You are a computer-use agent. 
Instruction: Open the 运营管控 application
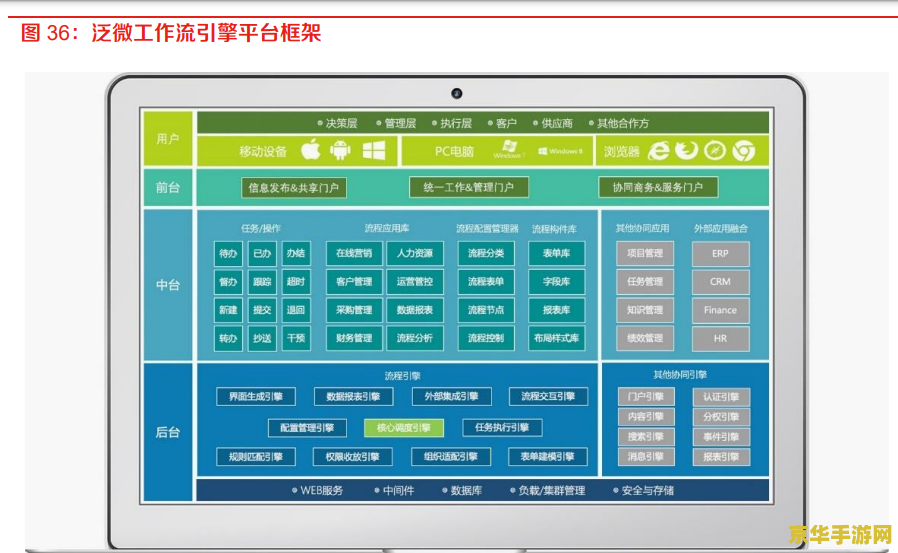click(x=415, y=282)
